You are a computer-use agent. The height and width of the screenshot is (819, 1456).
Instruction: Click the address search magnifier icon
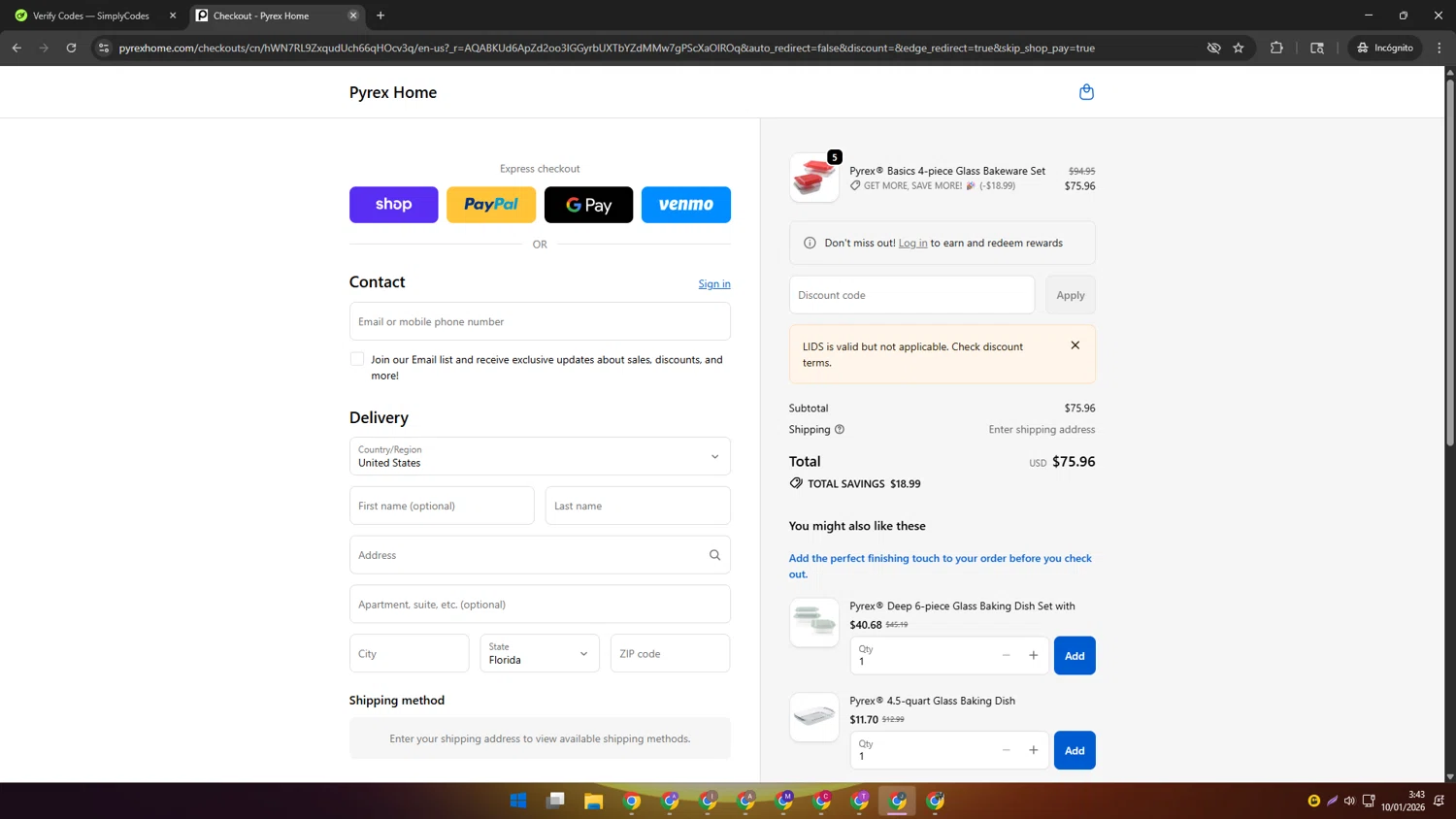714,555
